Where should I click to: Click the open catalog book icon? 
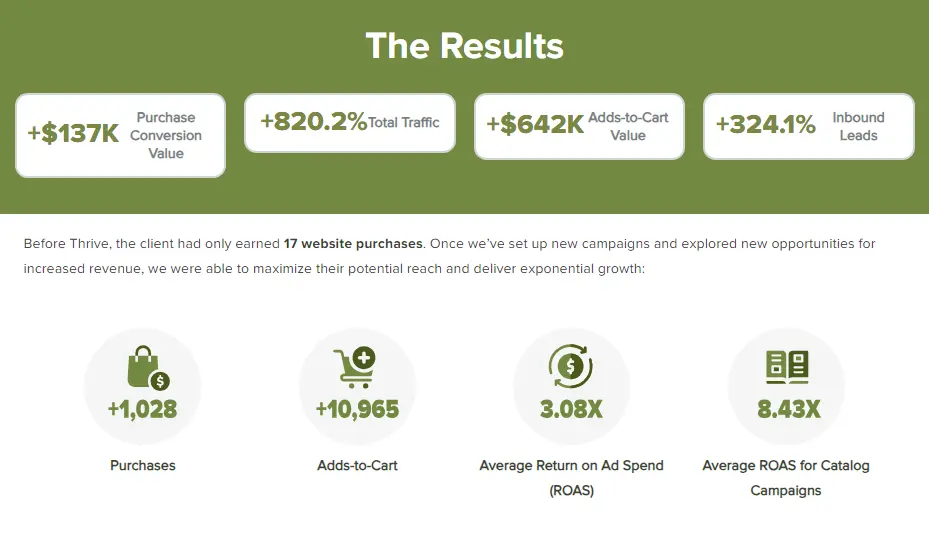point(786,367)
